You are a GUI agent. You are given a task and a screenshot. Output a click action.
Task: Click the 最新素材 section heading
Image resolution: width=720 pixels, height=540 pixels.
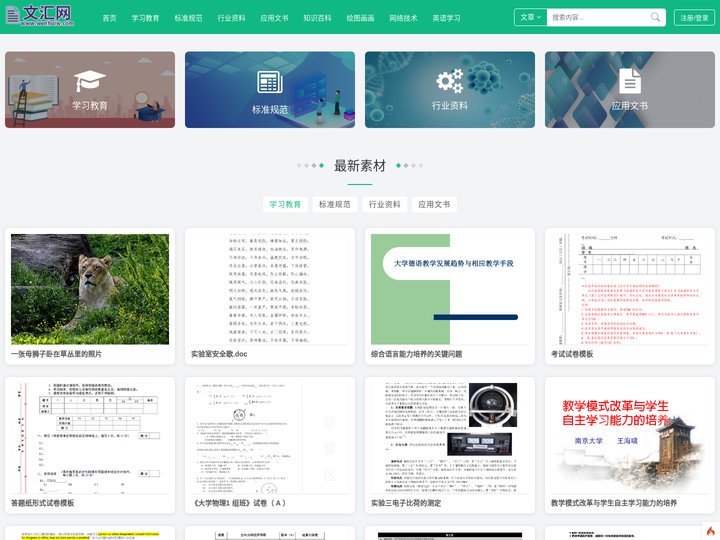pos(360,166)
